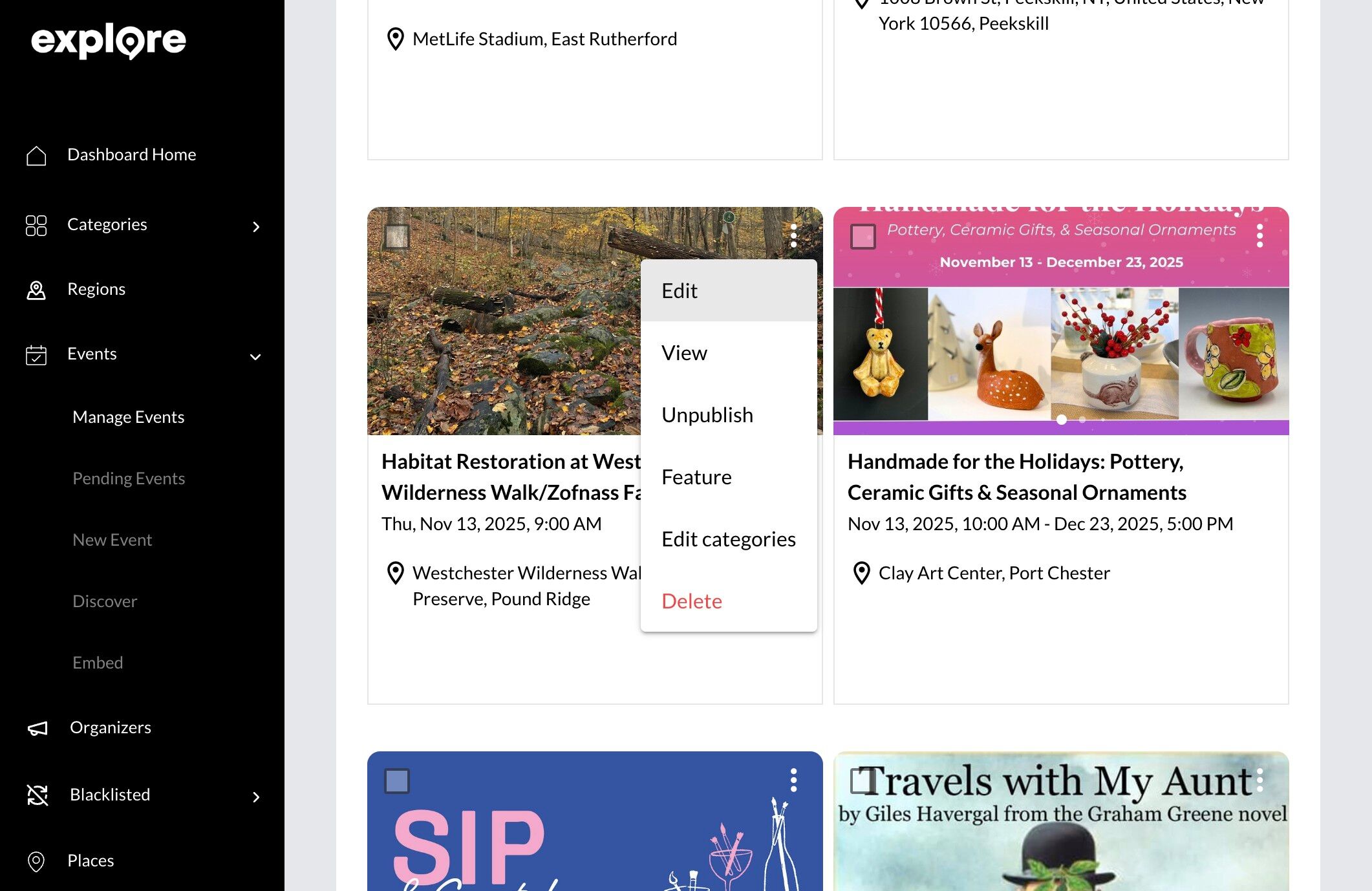Image resolution: width=1372 pixels, height=891 pixels.
Task: Open three-dot menu on Handmade for the Holidays card
Action: point(1259,236)
